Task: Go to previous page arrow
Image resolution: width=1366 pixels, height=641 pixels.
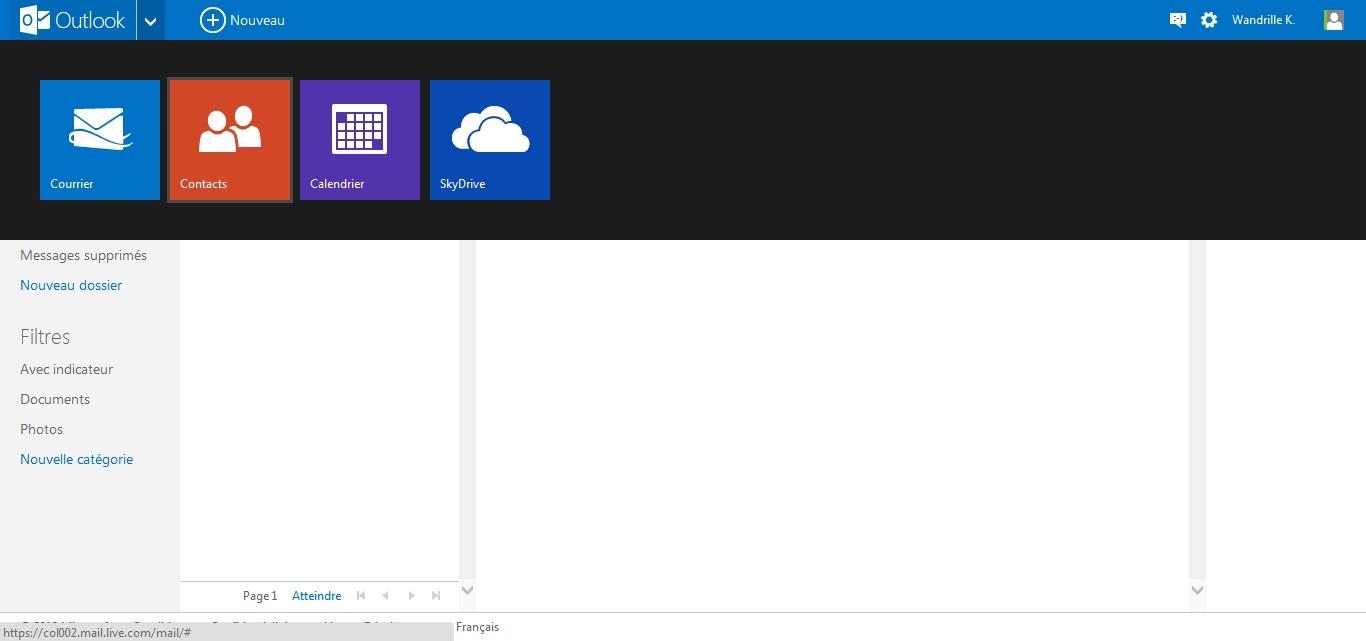Action: click(x=385, y=596)
